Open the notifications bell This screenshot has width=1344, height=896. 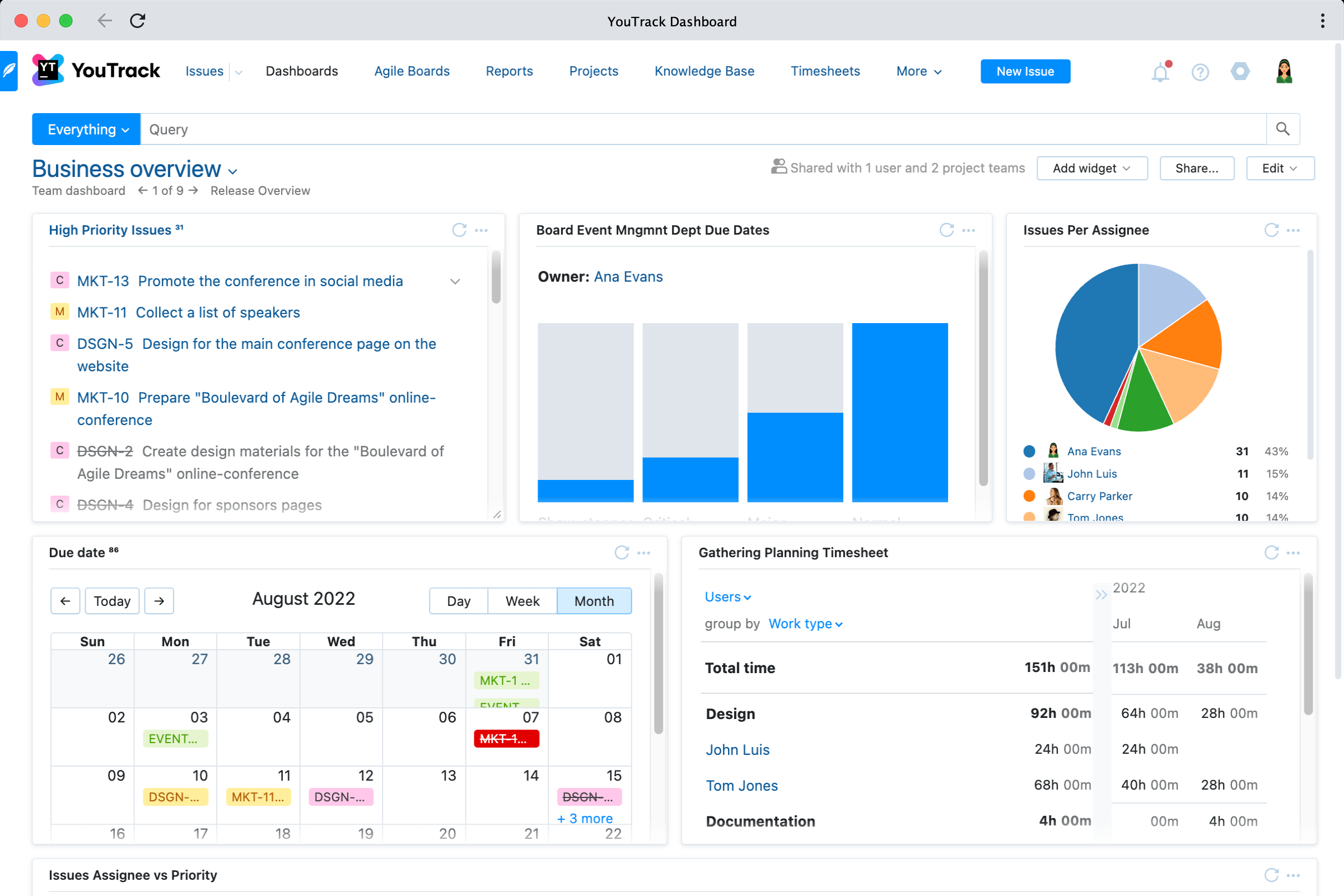(1160, 72)
